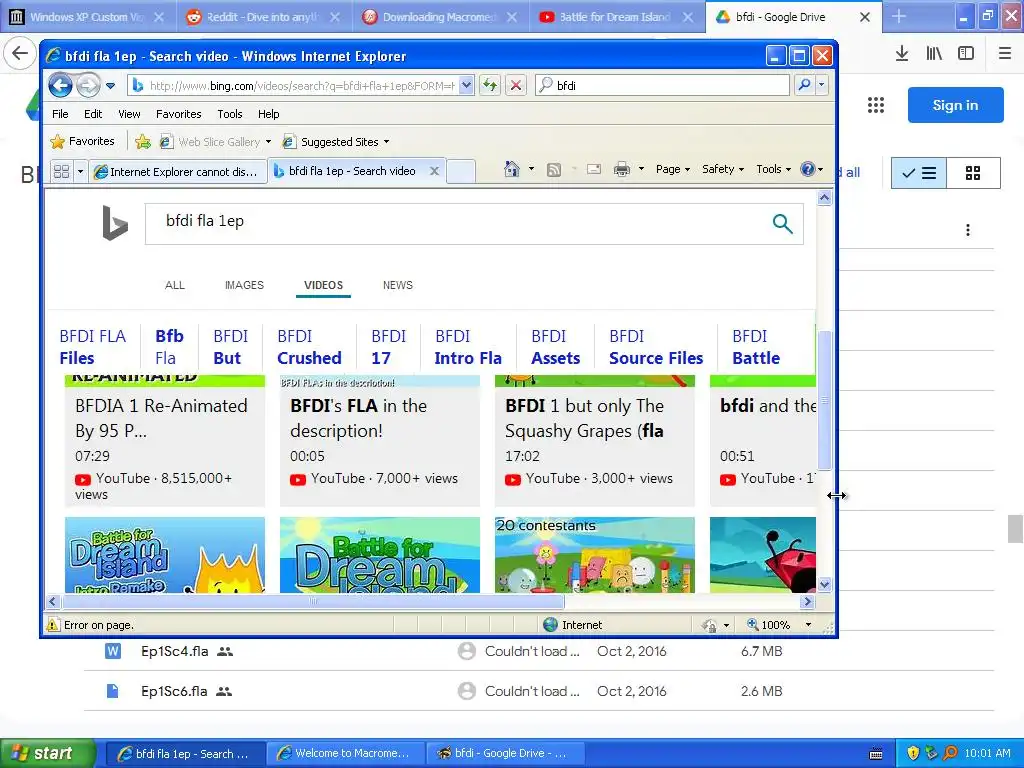Open the Google apps grid icon
1024x768 pixels.
tap(876, 105)
